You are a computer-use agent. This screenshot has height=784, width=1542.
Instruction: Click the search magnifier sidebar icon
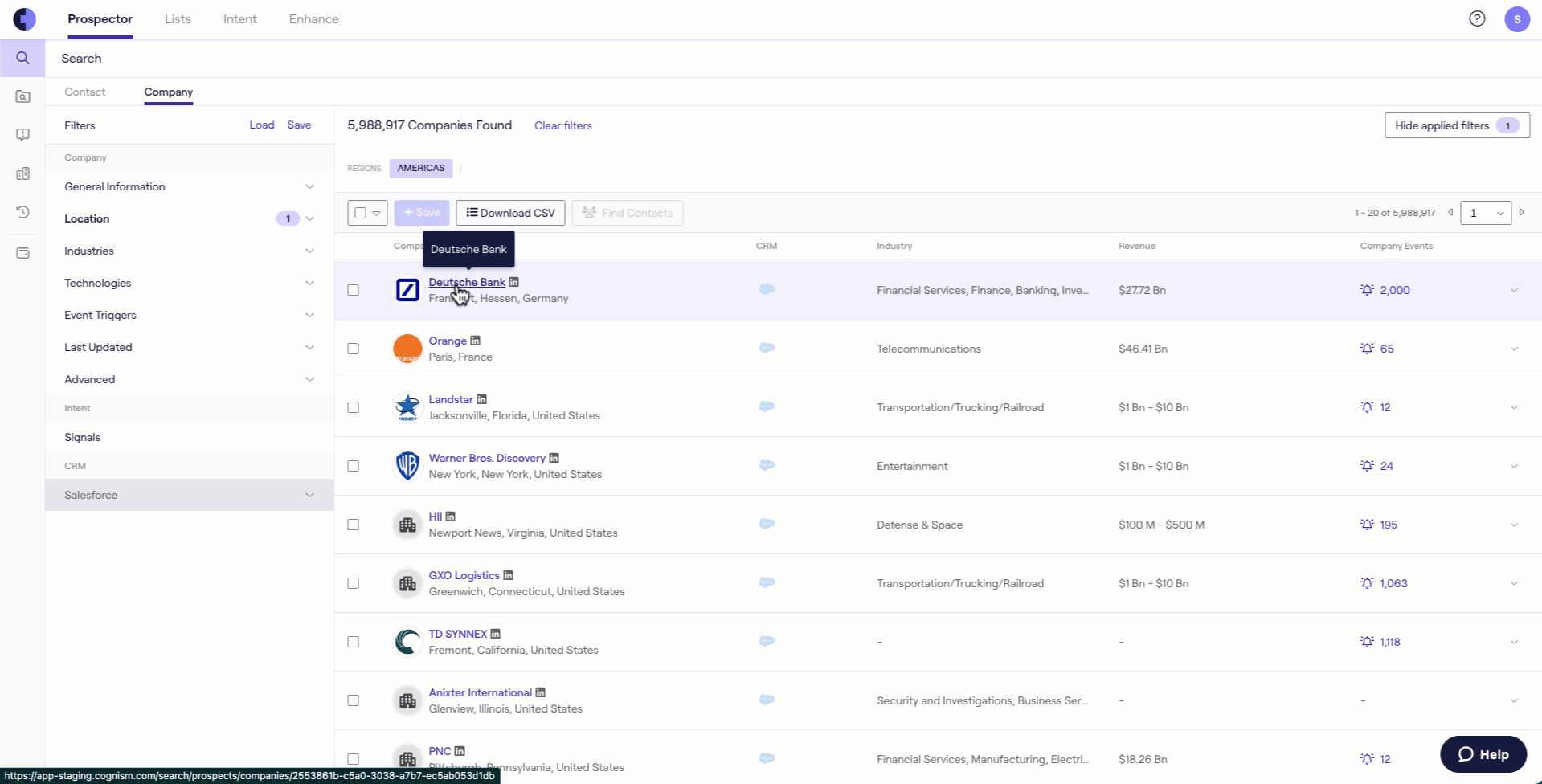[22, 58]
